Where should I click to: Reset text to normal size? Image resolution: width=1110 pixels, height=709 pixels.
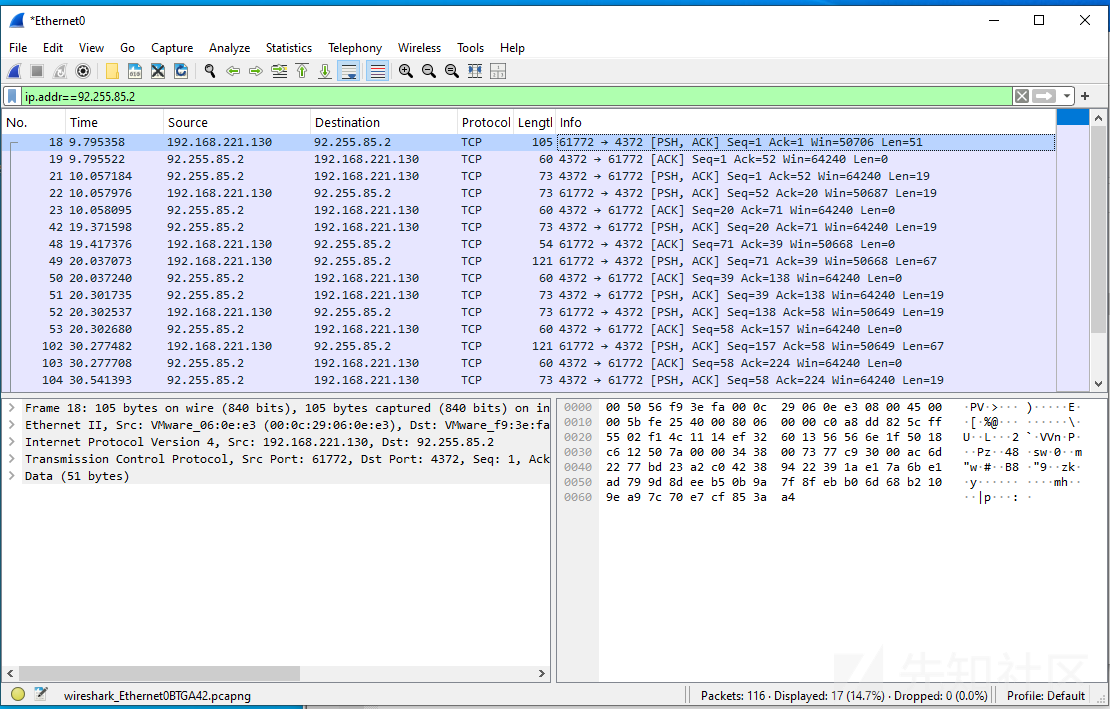[x=452, y=71]
